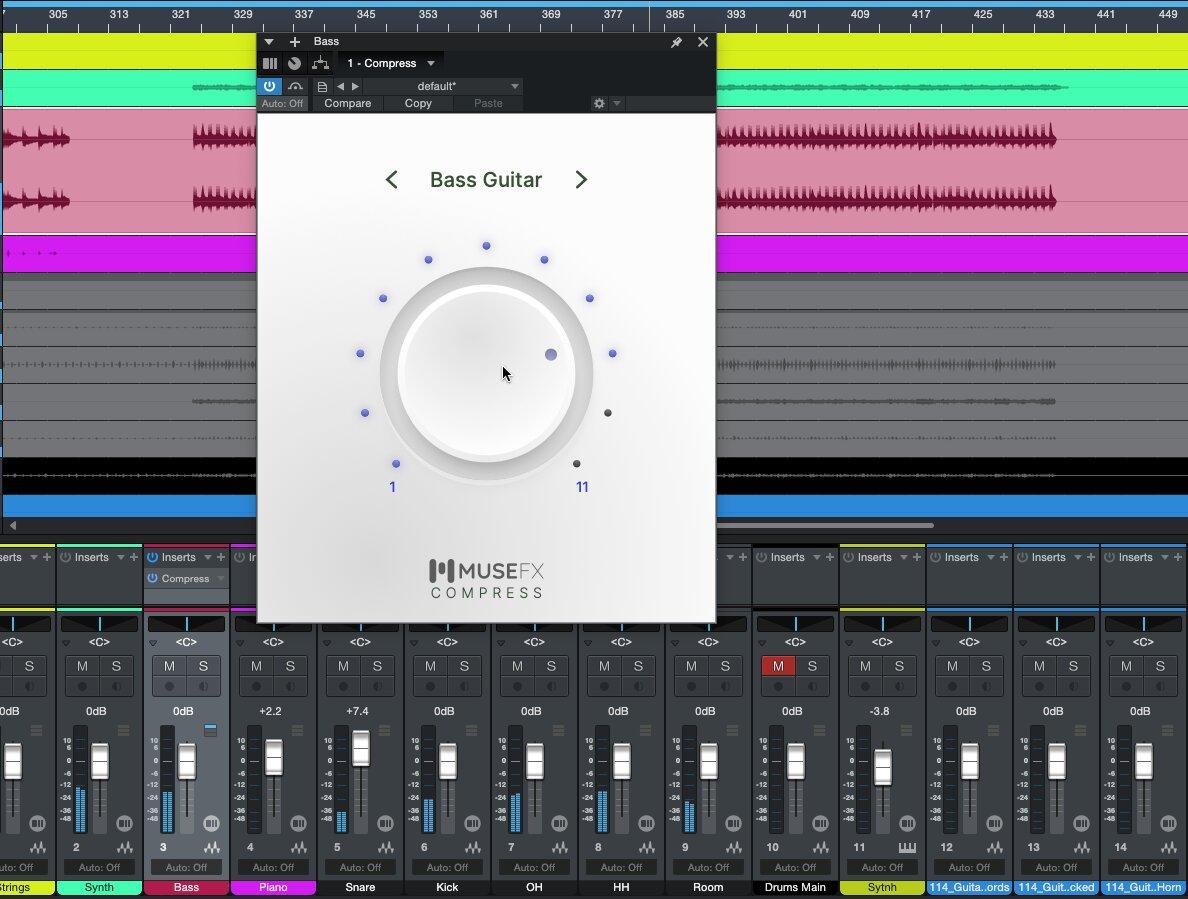Screen dimensions: 1188x899
Task: Bypass the MuseFX Compress plugin power button
Action: coord(269,86)
